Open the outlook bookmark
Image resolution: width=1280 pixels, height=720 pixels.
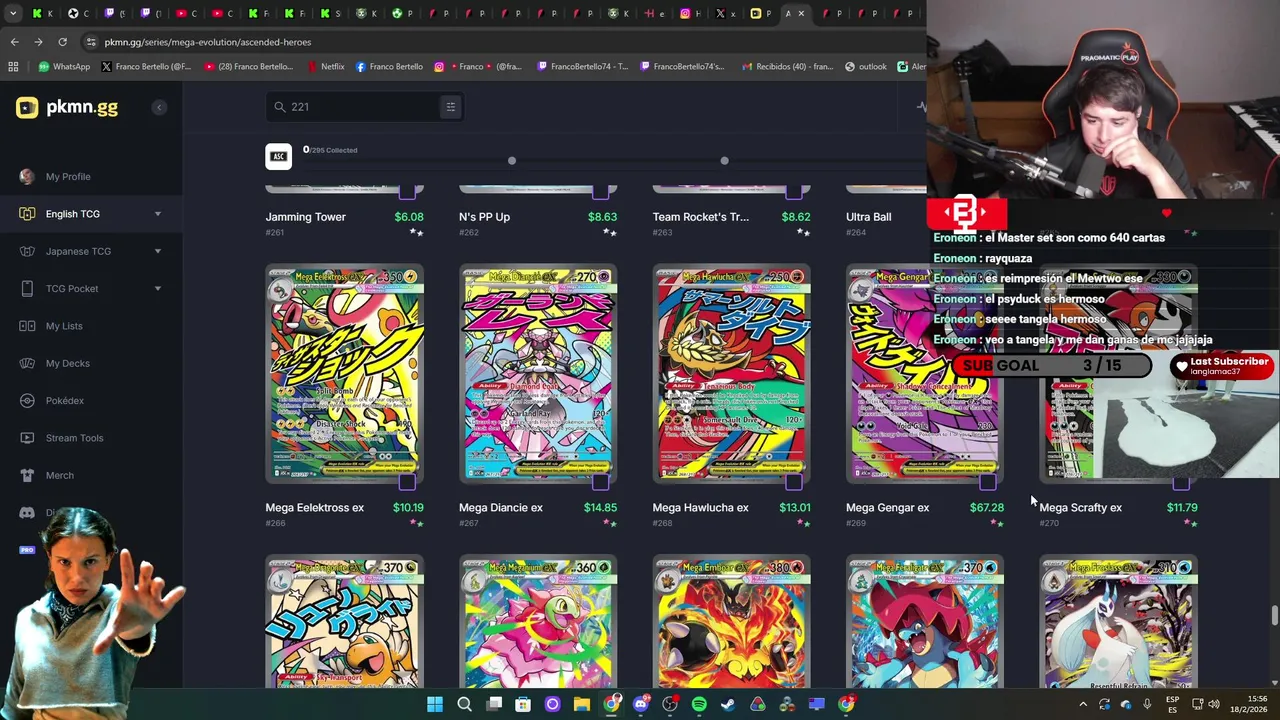[866, 67]
